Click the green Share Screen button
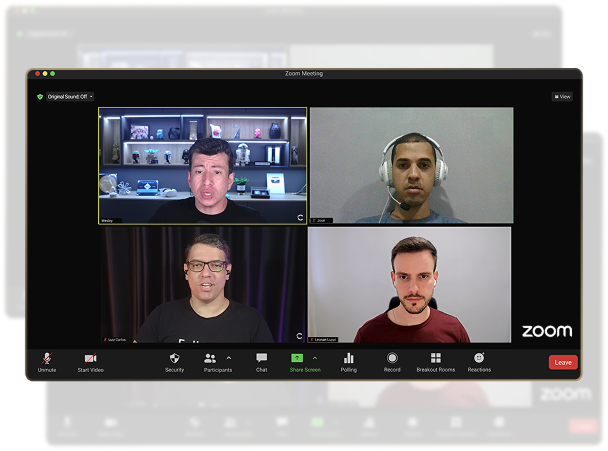 pos(297,358)
